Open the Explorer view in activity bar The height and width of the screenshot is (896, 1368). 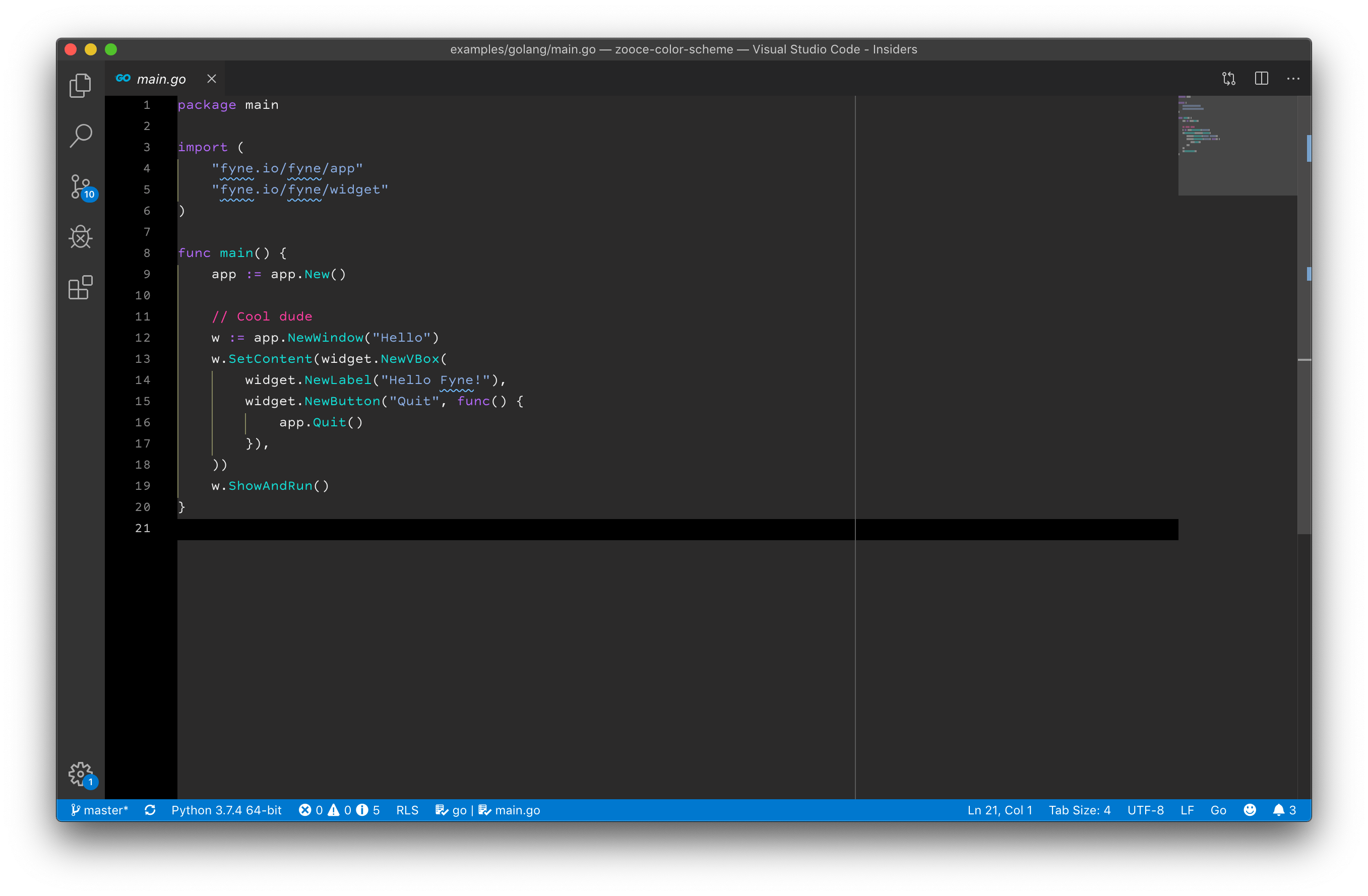[80, 86]
